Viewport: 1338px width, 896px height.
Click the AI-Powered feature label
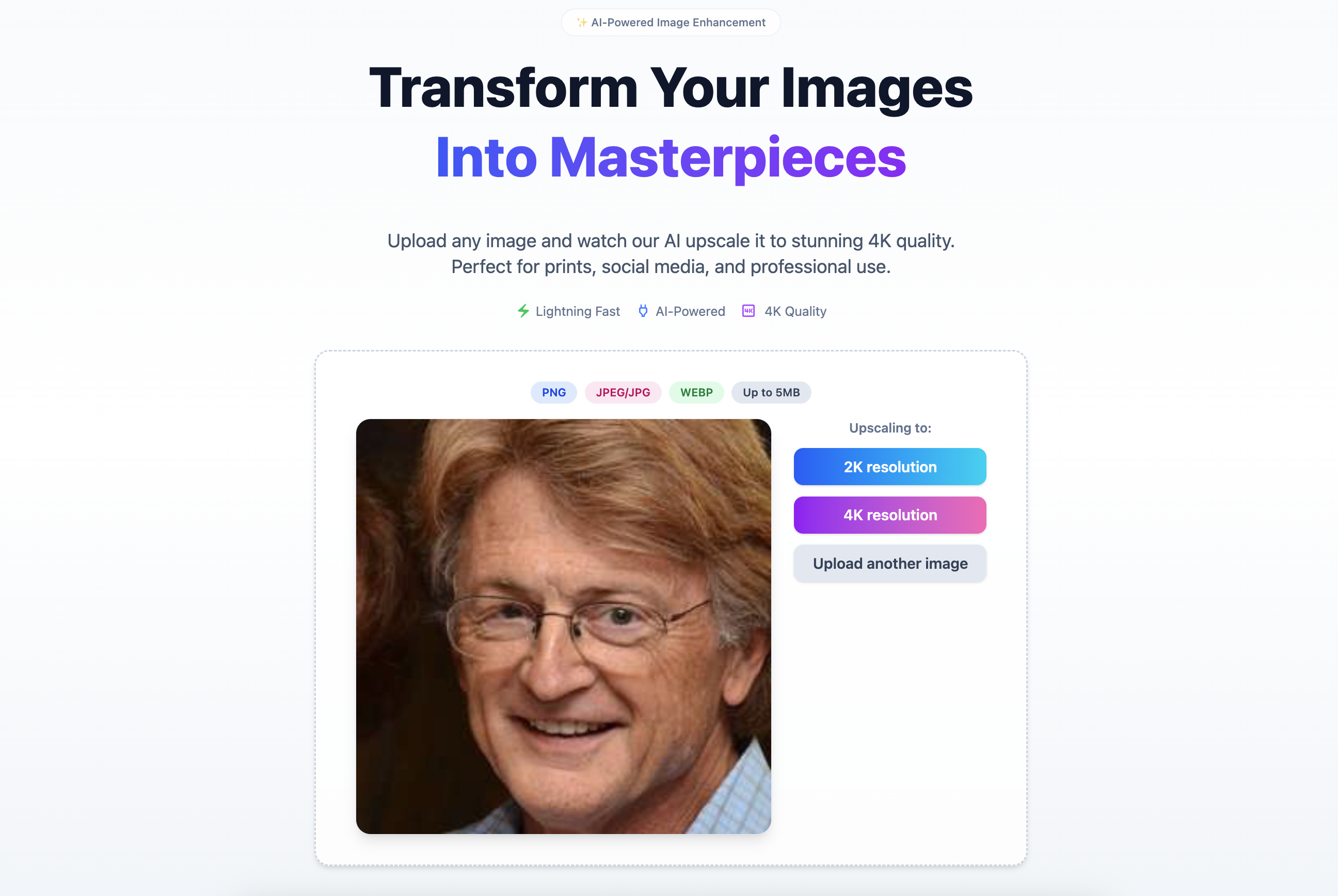click(x=691, y=311)
